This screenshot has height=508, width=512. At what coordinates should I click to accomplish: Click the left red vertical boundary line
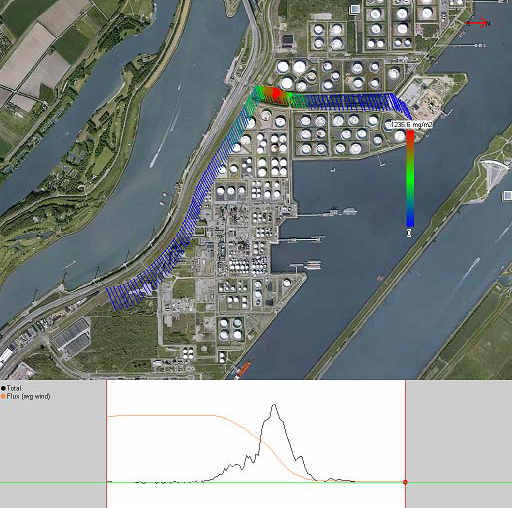pos(107,444)
